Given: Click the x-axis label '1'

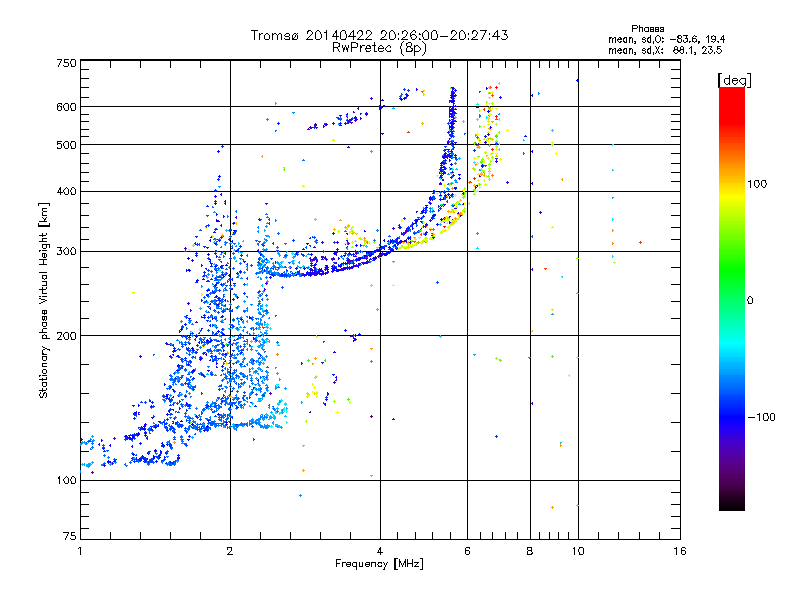Looking at the screenshot, I should 80,551.
